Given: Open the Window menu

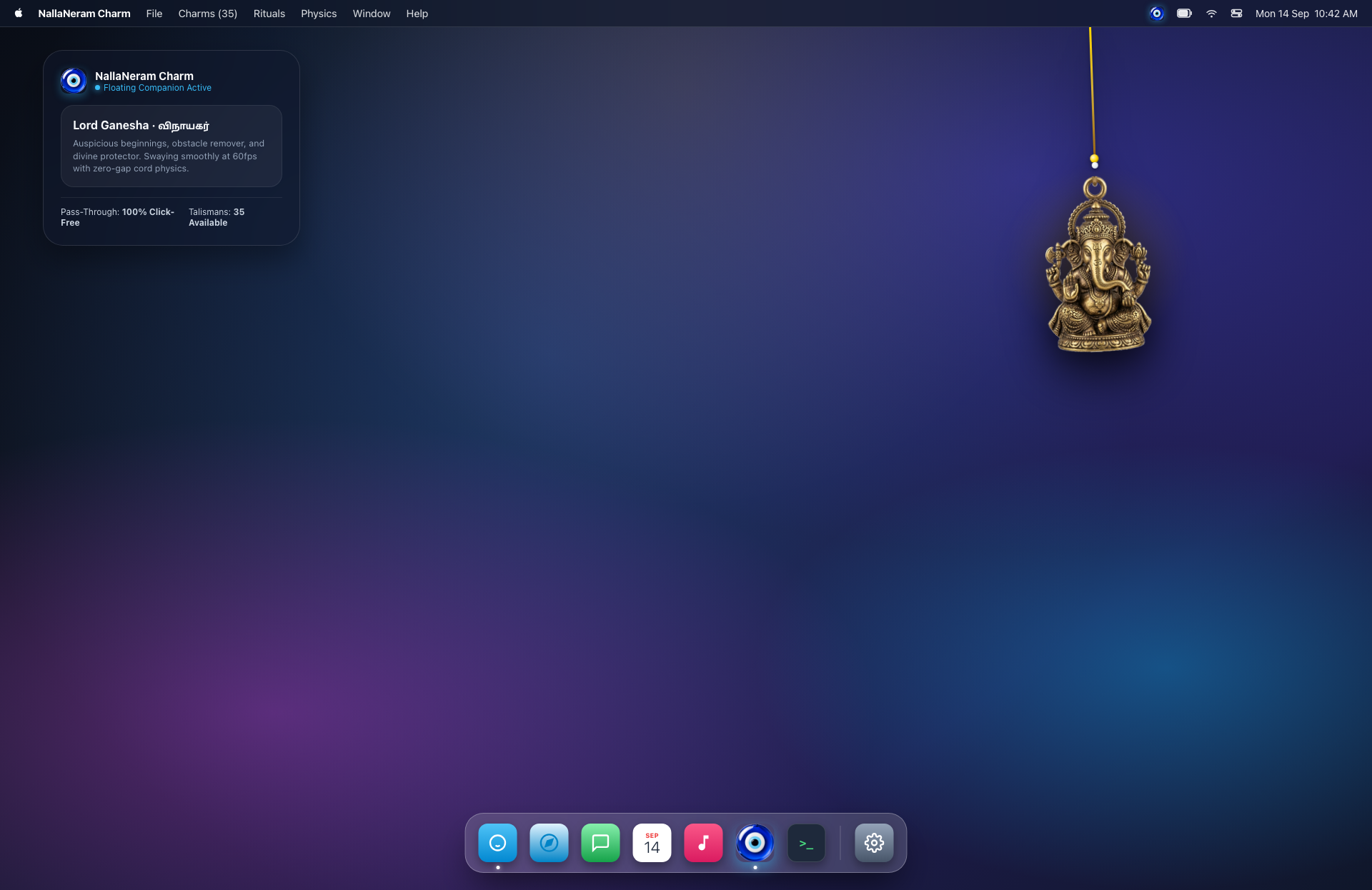Looking at the screenshot, I should click(372, 14).
